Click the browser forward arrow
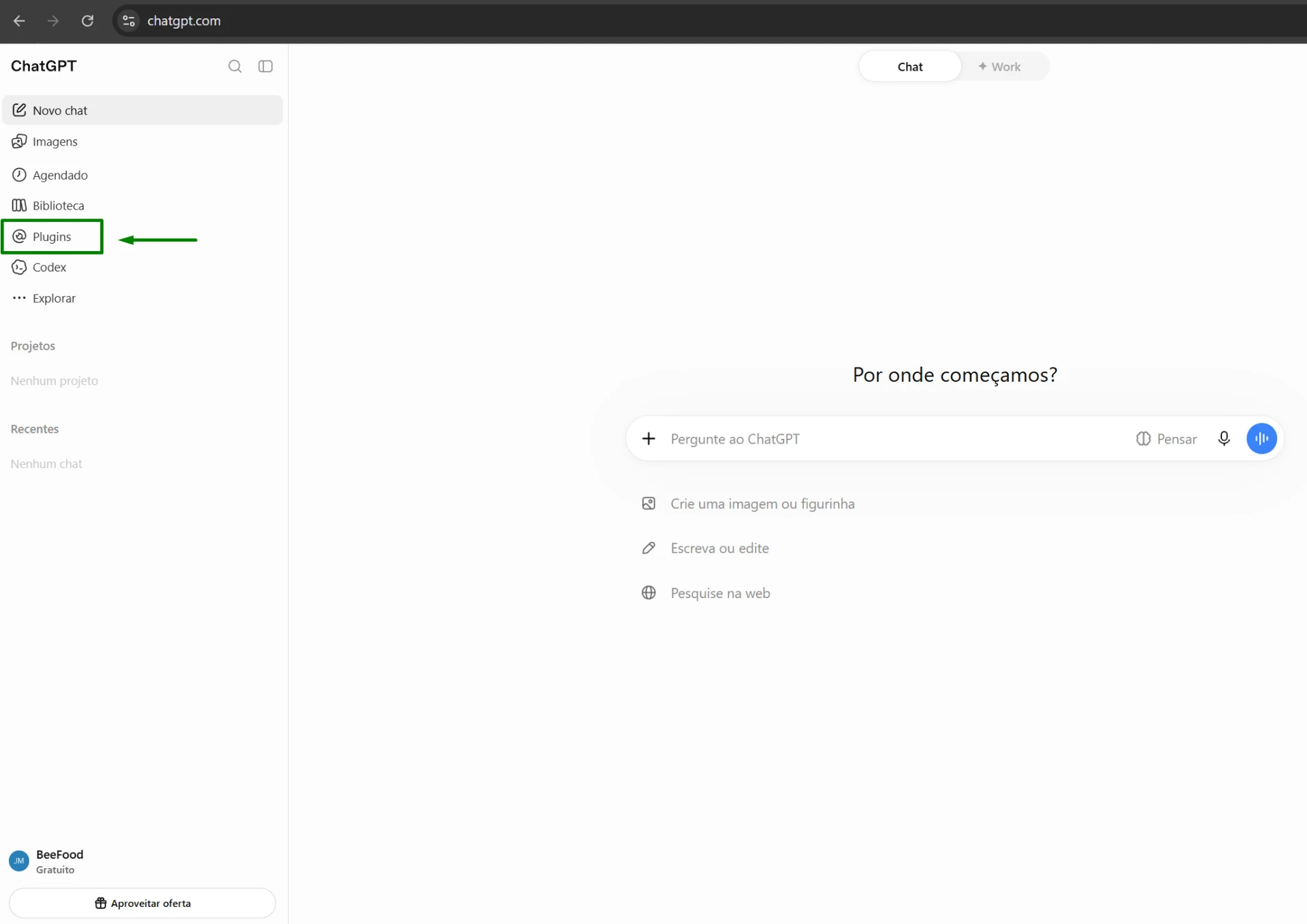The height and width of the screenshot is (924, 1307). pyautogui.click(x=53, y=21)
